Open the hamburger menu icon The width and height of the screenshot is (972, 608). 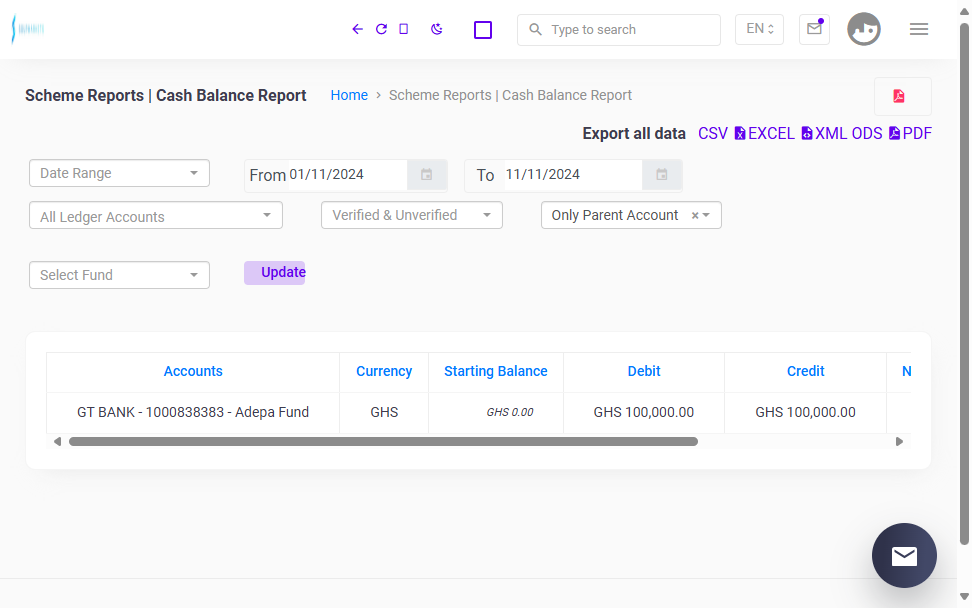(x=919, y=29)
